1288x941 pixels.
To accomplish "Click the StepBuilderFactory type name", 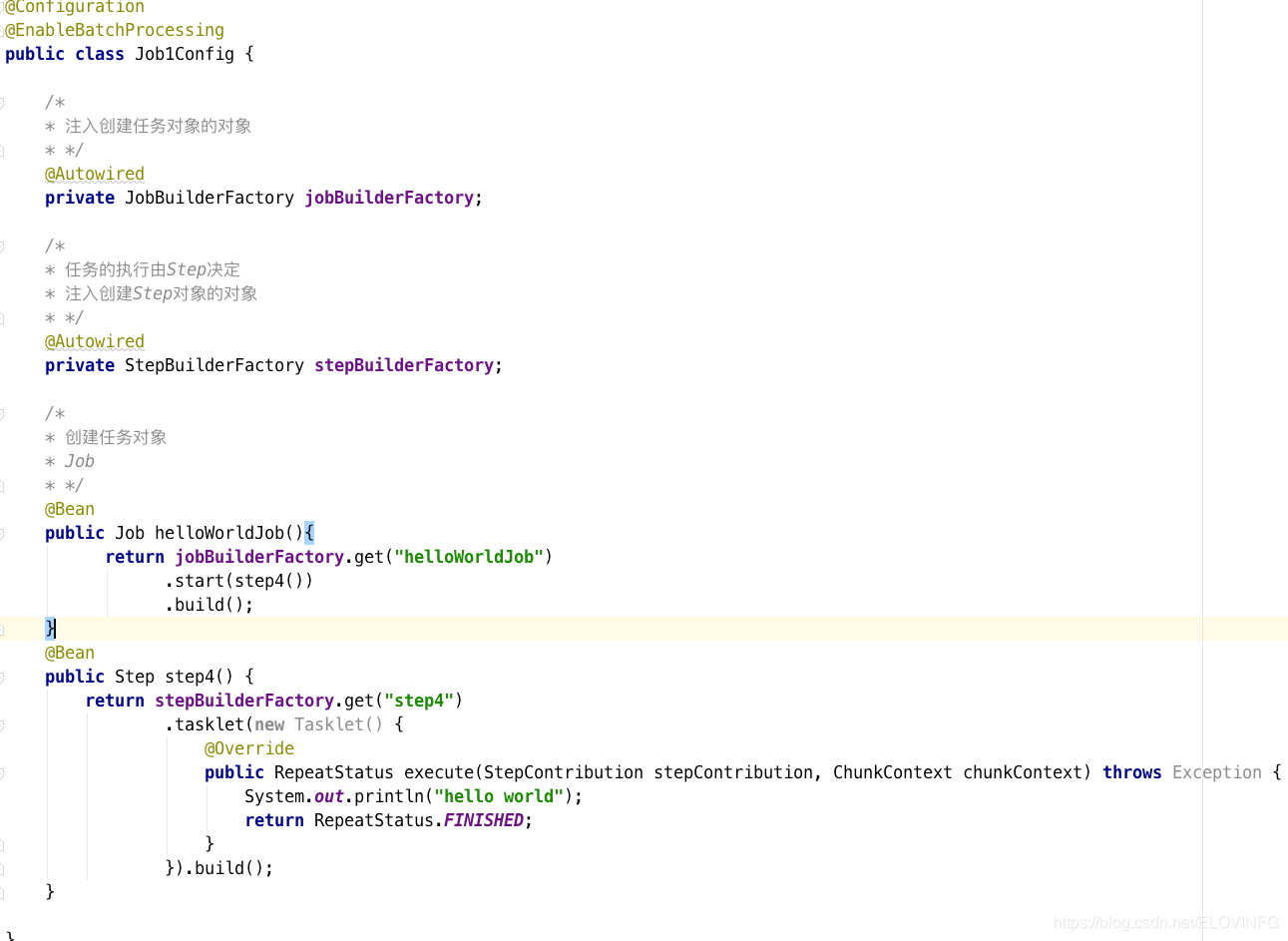I will pos(215,365).
